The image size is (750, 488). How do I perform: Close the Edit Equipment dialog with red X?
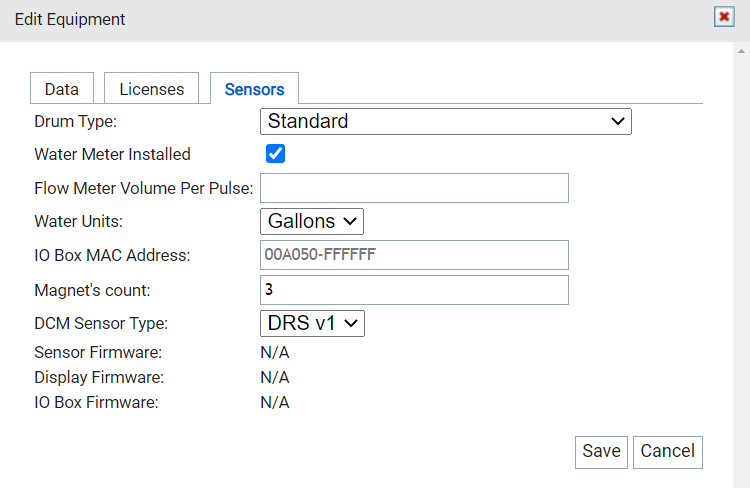(x=724, y=17)
